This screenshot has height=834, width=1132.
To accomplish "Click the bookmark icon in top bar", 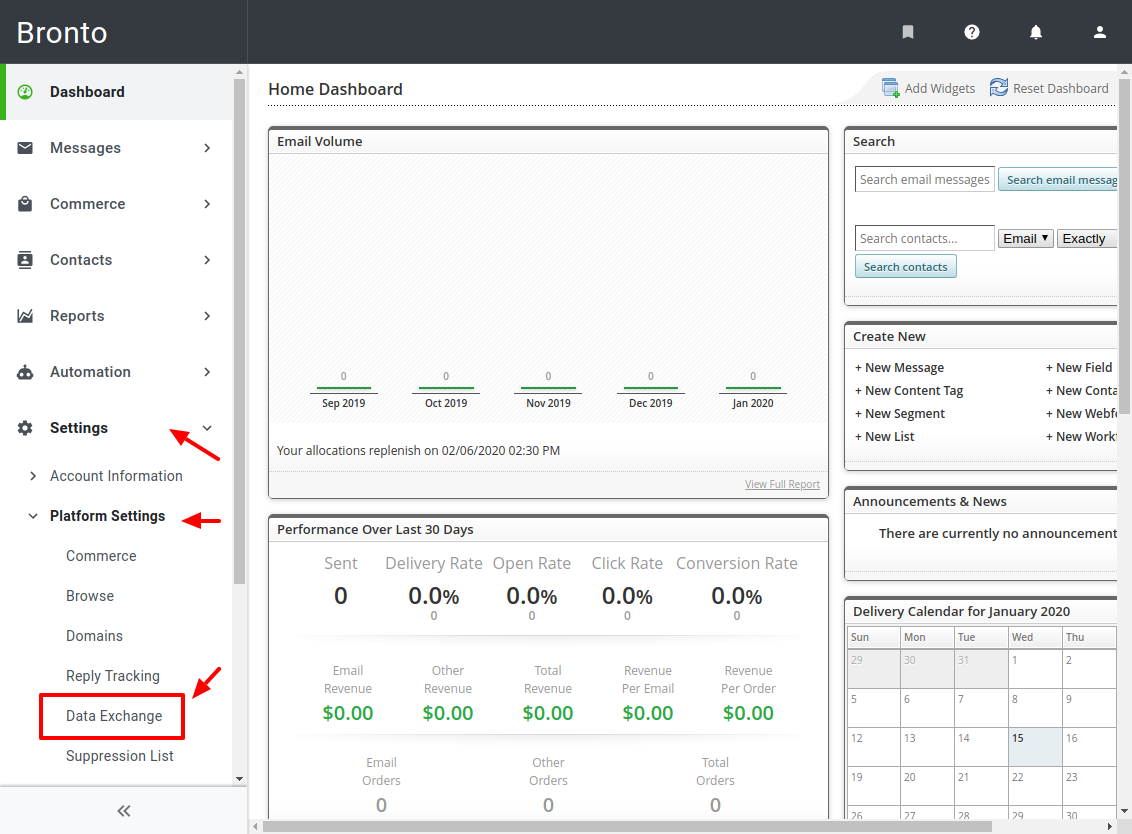I will pos(908,32).
